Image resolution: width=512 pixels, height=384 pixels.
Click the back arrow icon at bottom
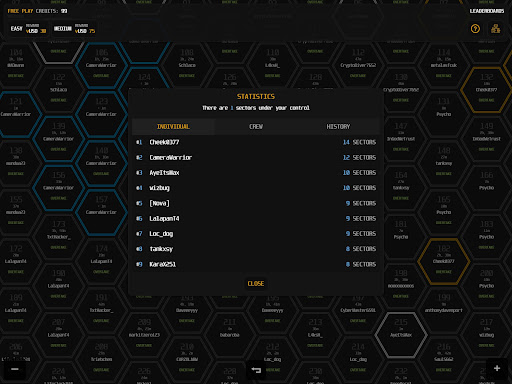click(256, 370)
